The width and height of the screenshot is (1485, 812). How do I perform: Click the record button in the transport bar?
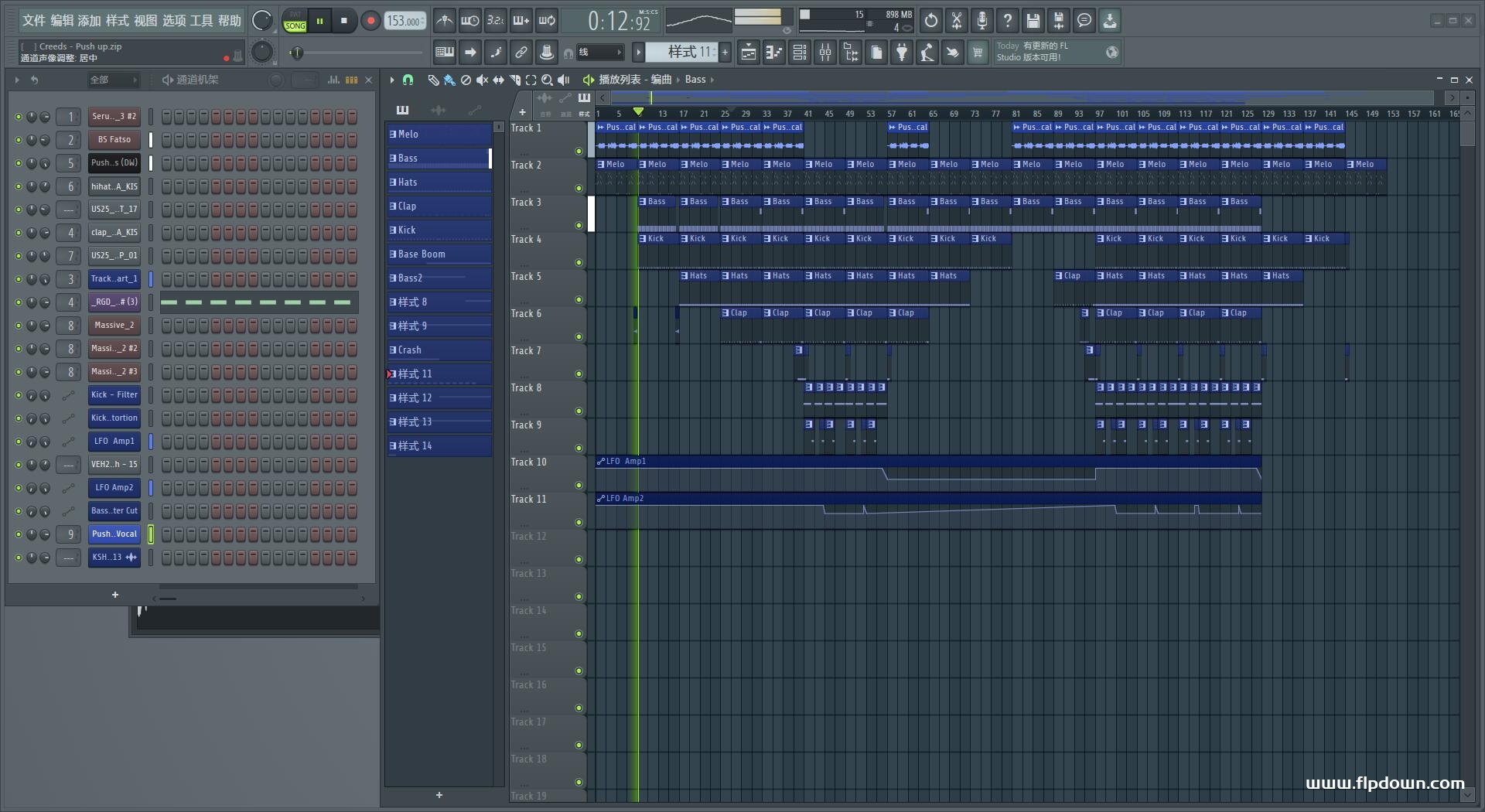pos(370,21)
